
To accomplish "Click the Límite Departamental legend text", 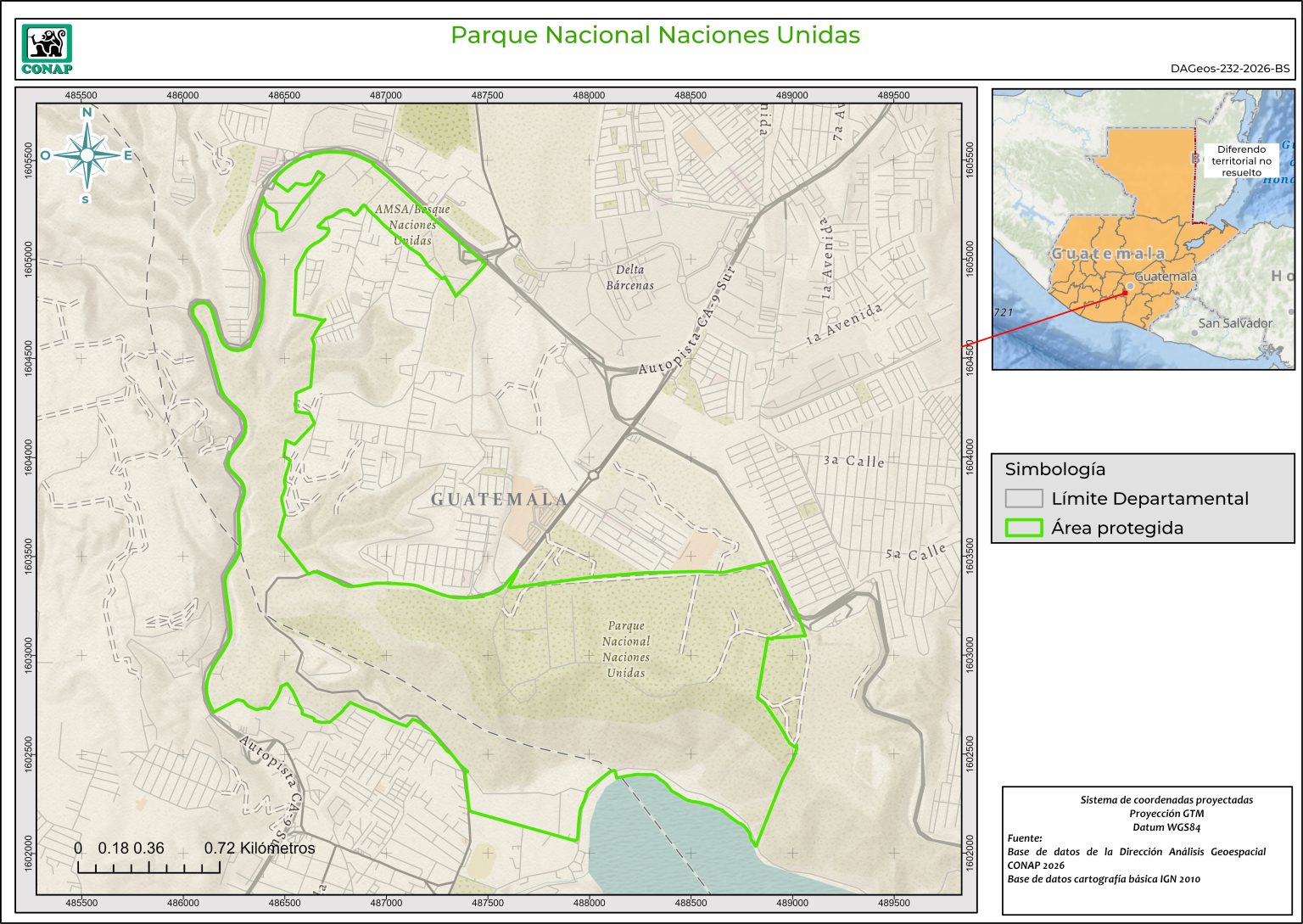I will click(x=1149, y=499).
